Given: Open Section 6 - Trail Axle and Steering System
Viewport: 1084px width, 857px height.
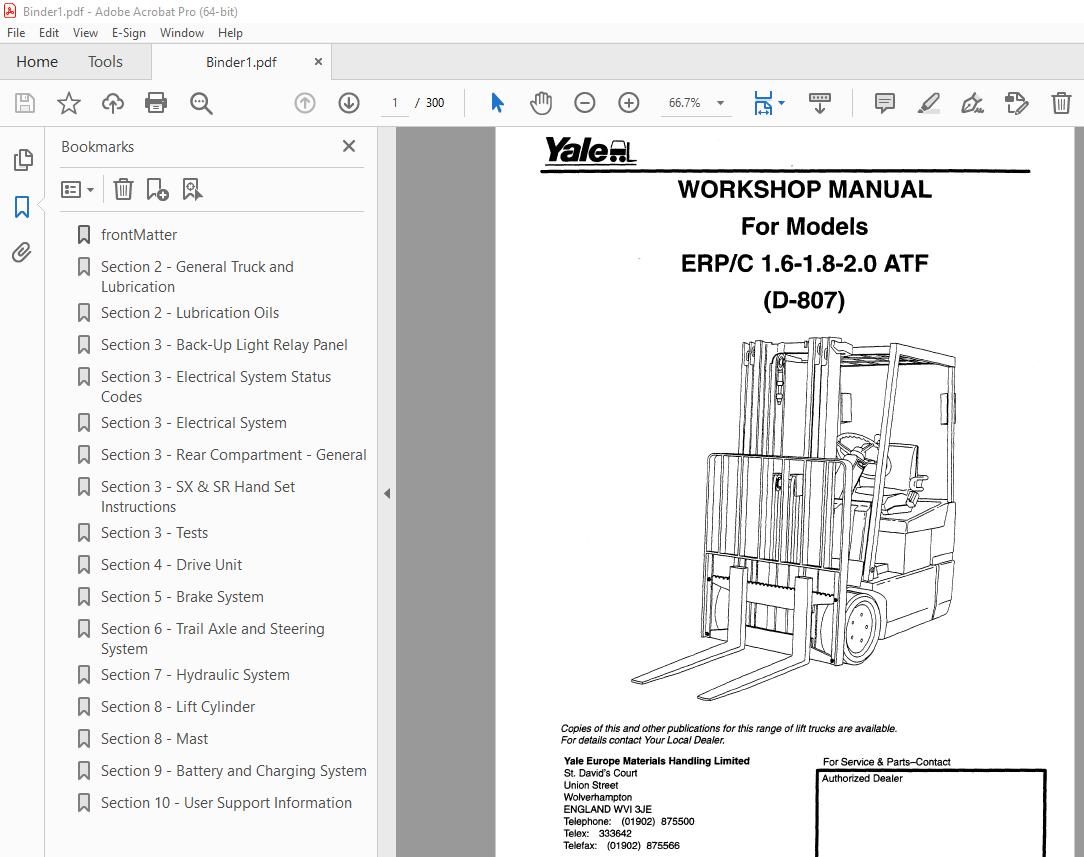Looking at the screenshot, I should [212, 638].
